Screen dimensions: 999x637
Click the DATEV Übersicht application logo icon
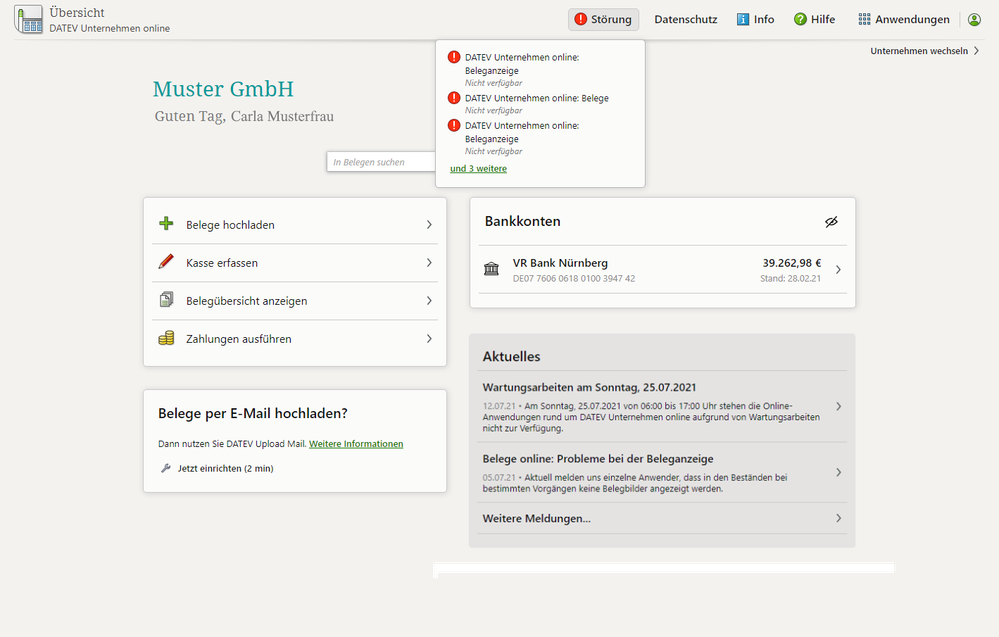[x=29, y=19]
